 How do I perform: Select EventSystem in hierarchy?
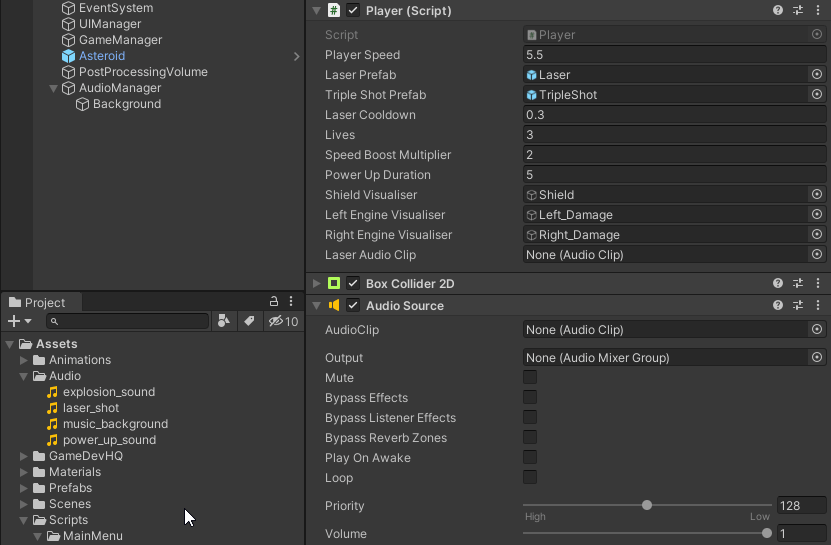[x=116, y=8]
